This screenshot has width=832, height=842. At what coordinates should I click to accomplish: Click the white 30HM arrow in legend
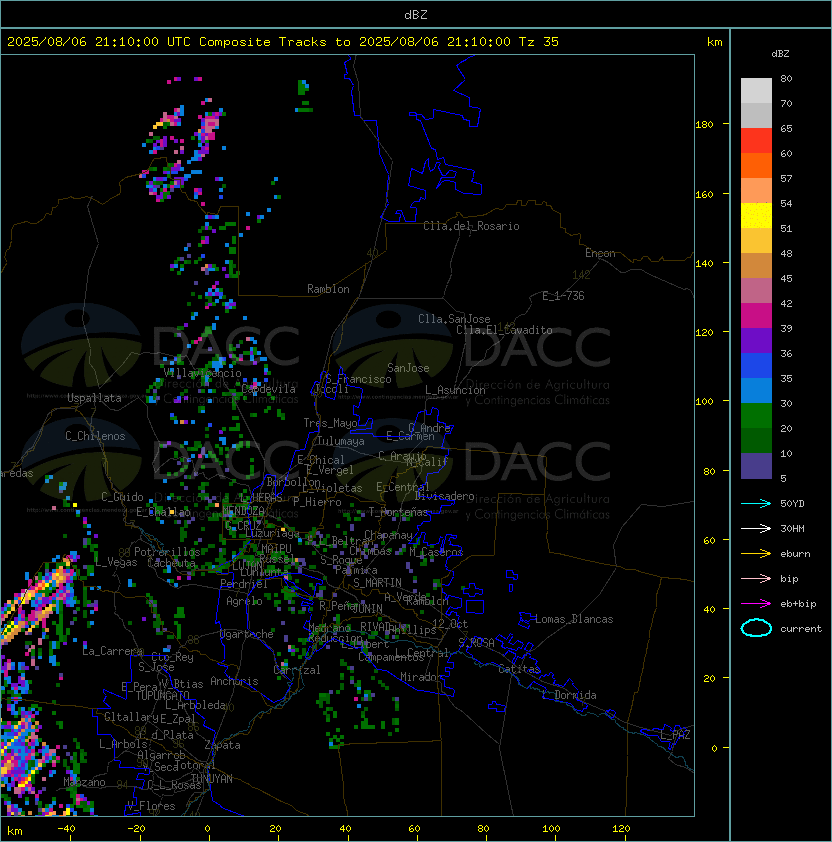tap(756, 529)
